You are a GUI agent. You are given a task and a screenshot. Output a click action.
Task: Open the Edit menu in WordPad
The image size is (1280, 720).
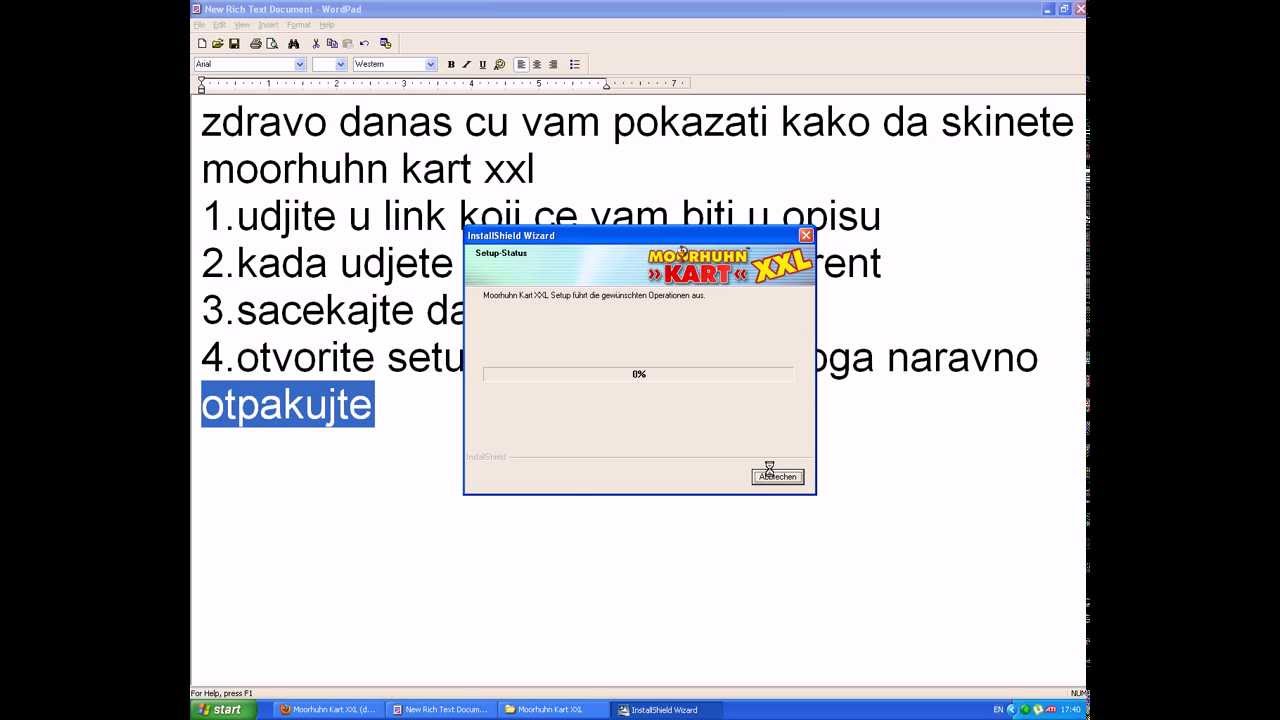(x=219, y=25)
